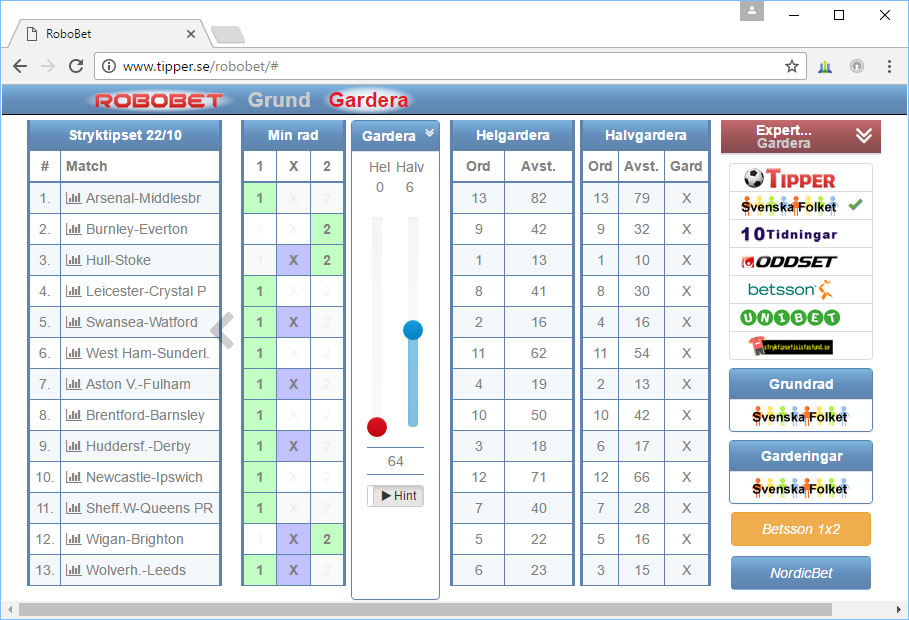Open stats chart icon for Aston V.-Fulham
This screenshot has width=909, height=620.
click(73, 385)
